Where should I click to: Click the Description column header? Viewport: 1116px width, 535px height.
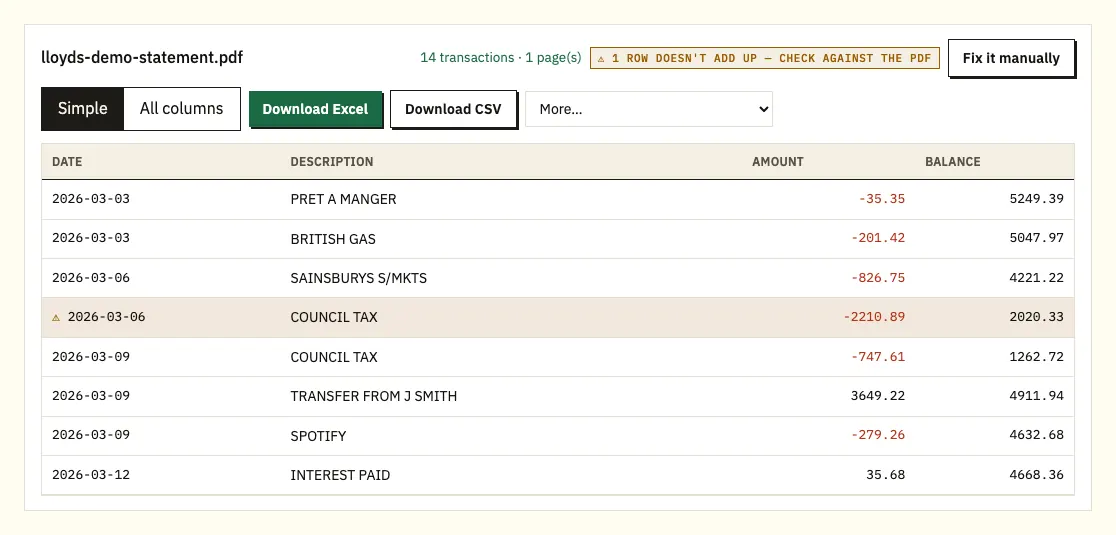(x=332, y=161)
